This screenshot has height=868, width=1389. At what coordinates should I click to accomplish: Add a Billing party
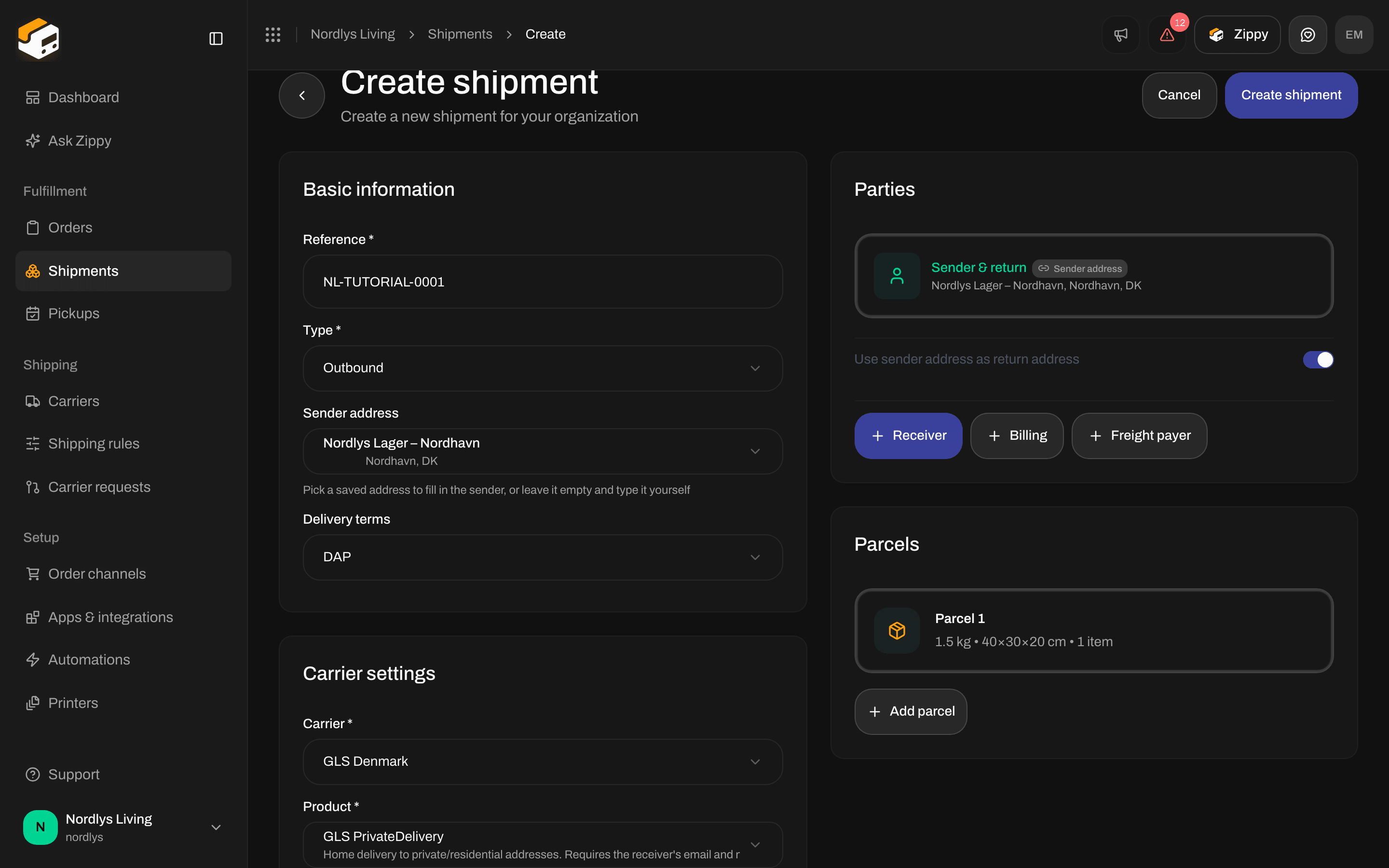tap(1017, 436)
